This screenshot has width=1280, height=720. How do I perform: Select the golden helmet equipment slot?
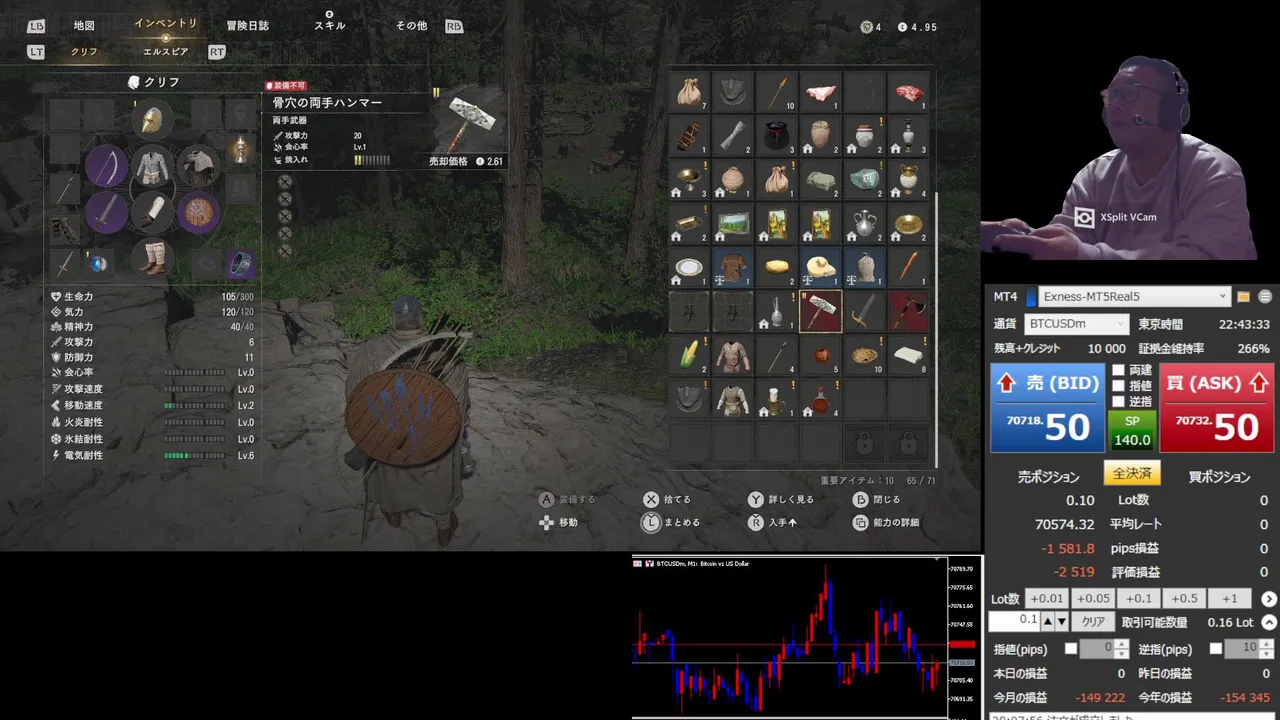[152, 120]
